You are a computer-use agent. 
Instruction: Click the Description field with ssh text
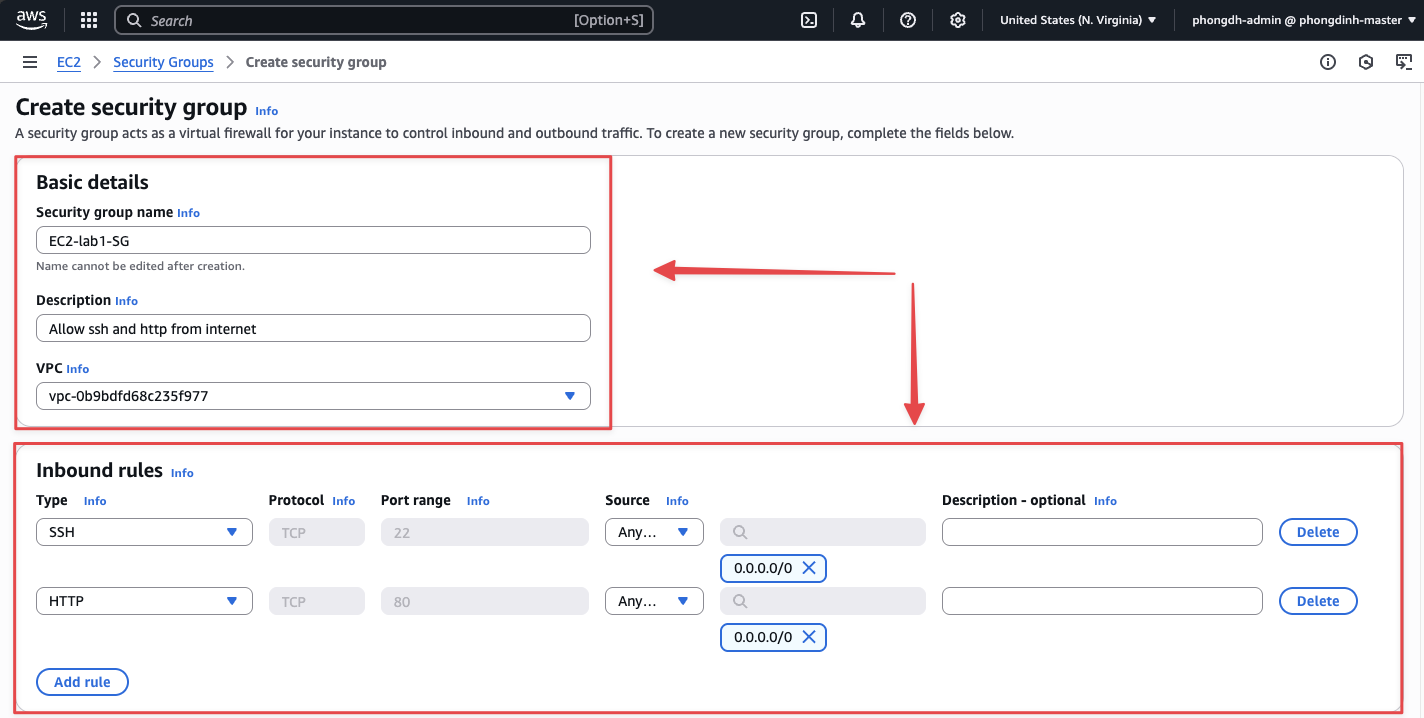coord(313,328)
